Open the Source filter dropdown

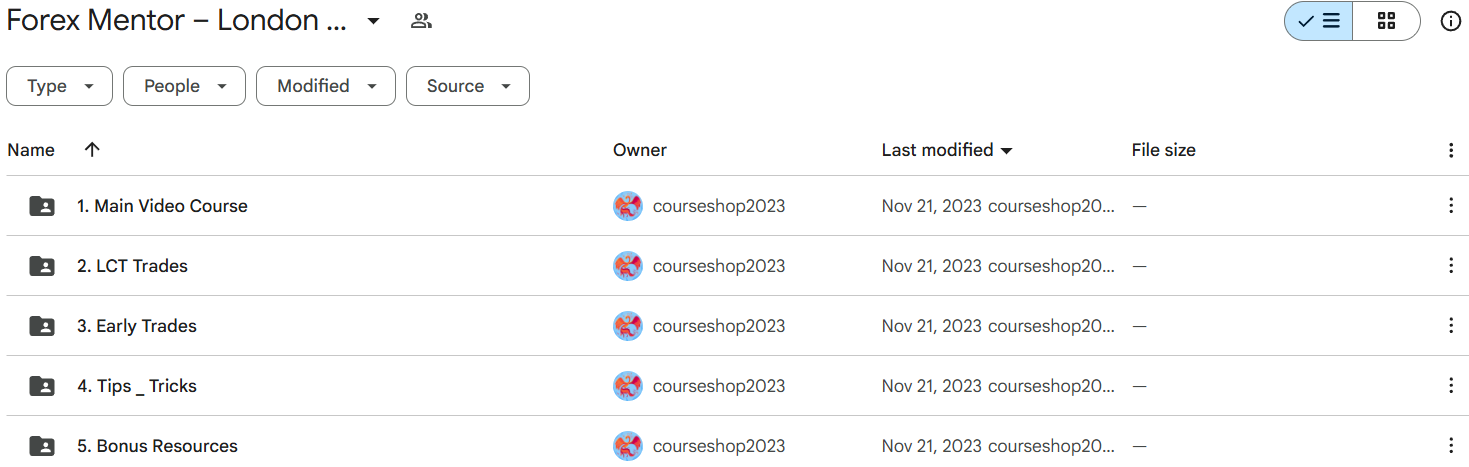[x=467, y=86]
